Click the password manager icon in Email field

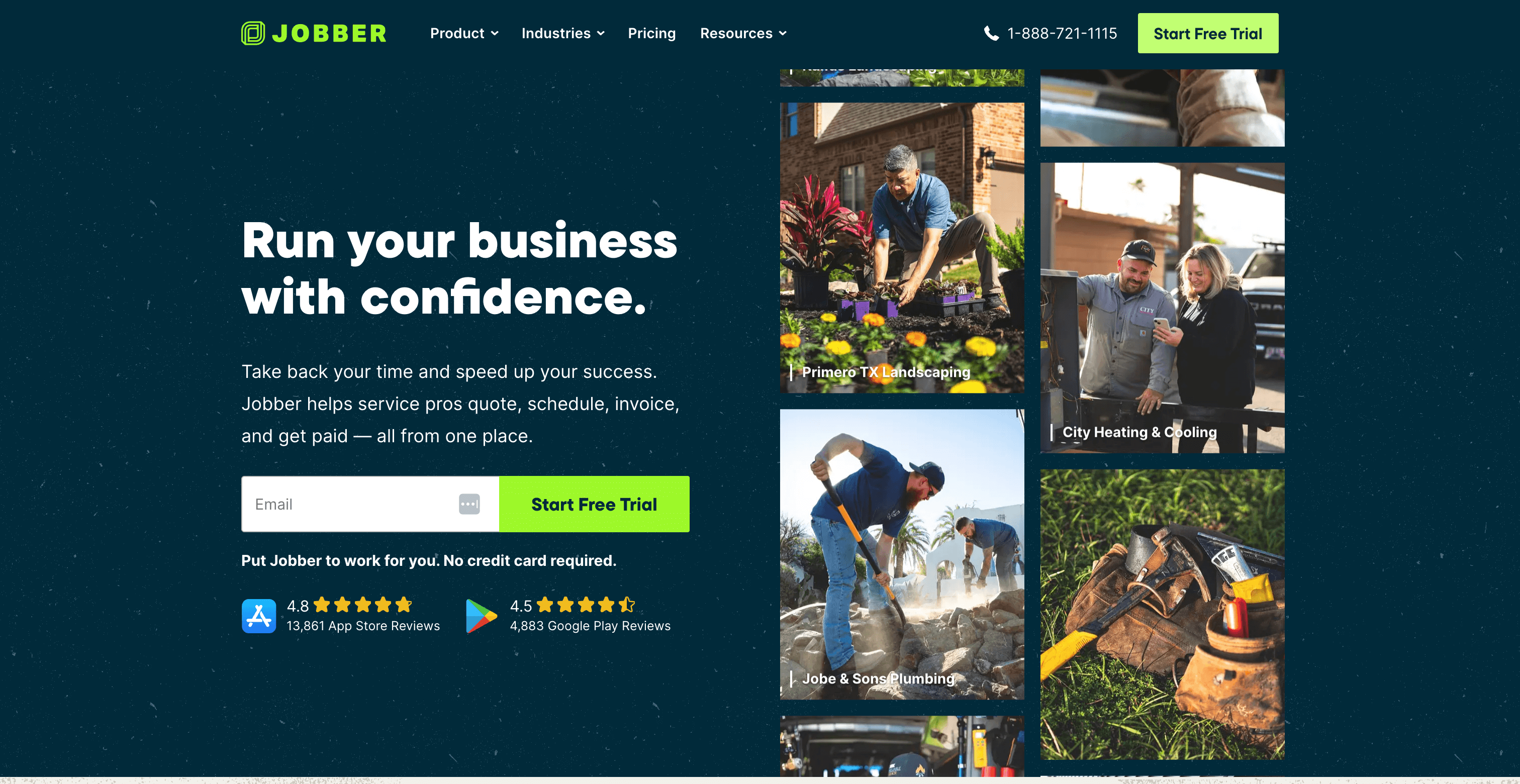coord(469,505)
